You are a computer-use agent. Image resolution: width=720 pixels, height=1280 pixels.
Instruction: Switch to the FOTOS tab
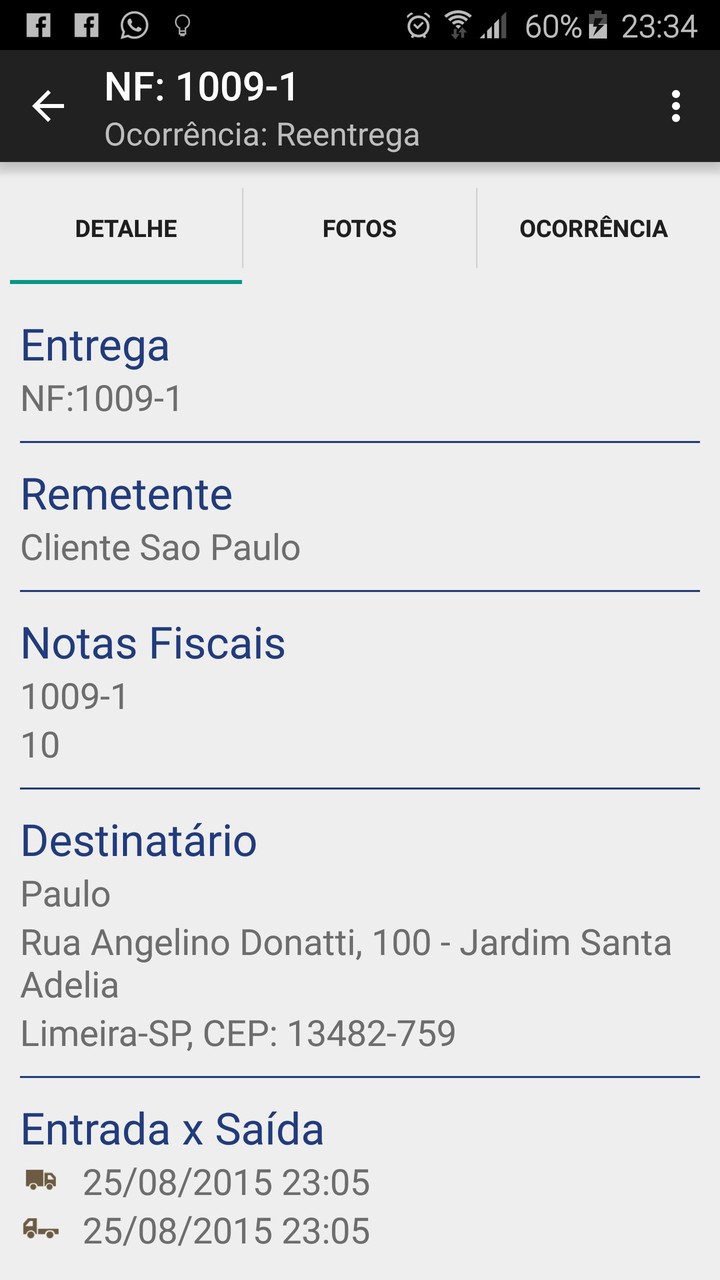click(360, 229)
